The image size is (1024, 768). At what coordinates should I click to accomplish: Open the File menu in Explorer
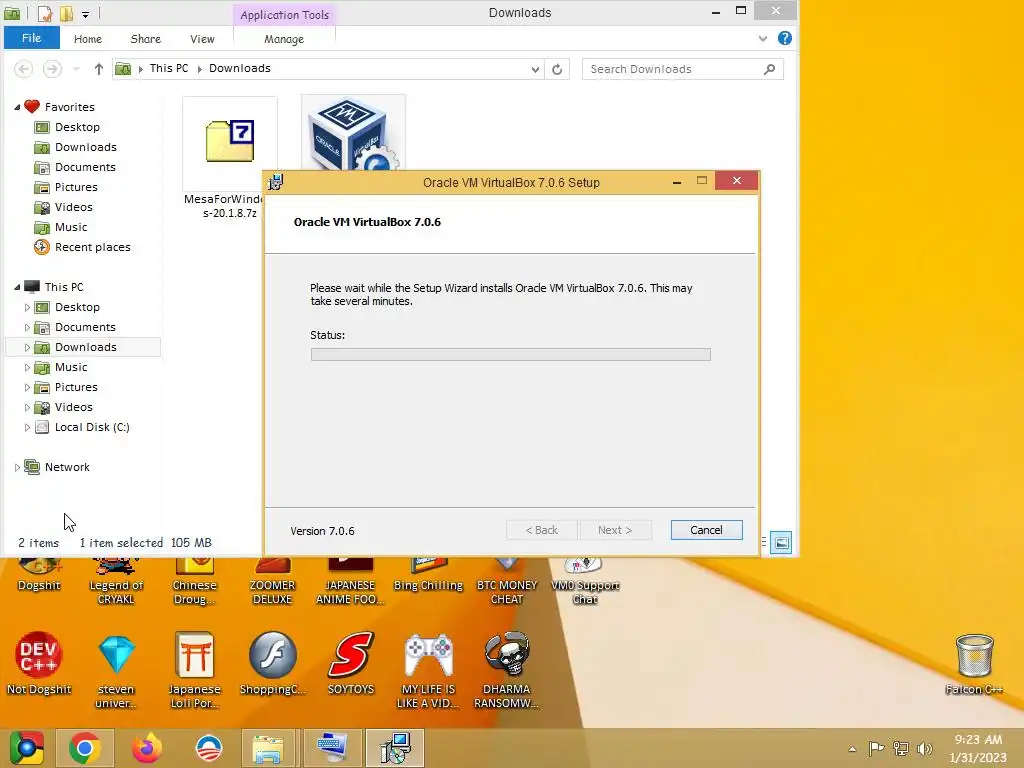[x=31, y=38]
